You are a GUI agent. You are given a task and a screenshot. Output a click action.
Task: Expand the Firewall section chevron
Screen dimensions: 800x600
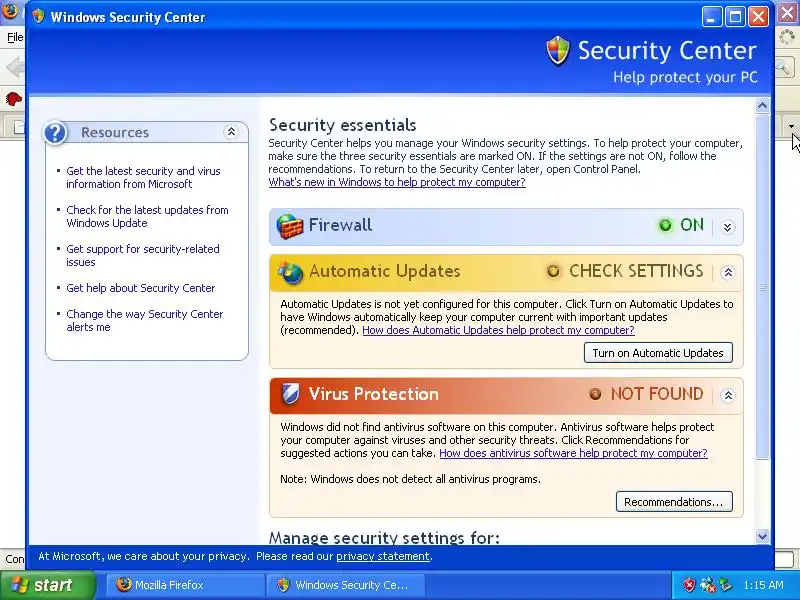click(x=728, y=227)
